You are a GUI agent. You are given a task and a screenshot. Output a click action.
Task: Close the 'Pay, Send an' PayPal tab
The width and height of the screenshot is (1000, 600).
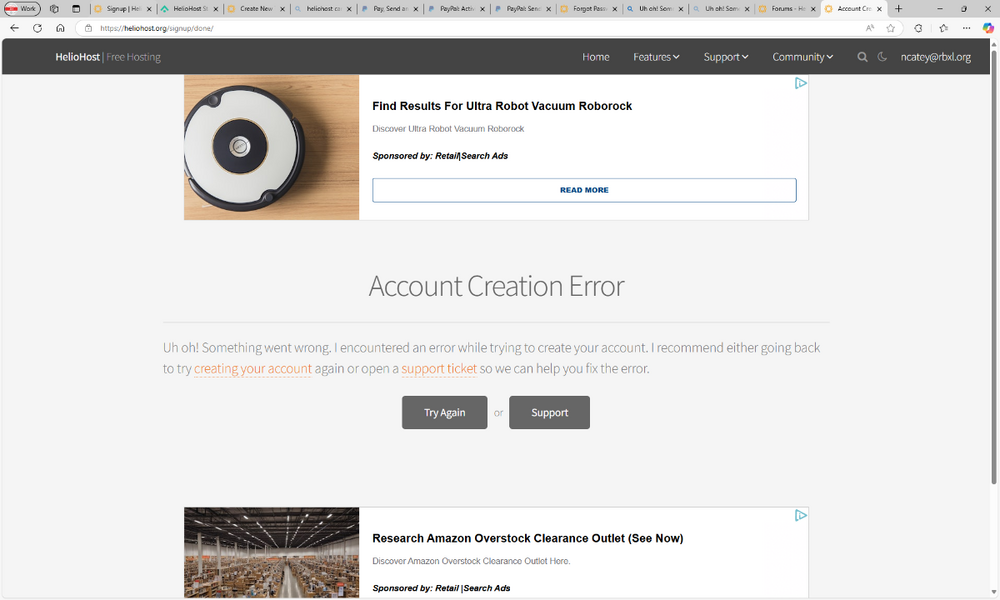click(x=415, y=9)
